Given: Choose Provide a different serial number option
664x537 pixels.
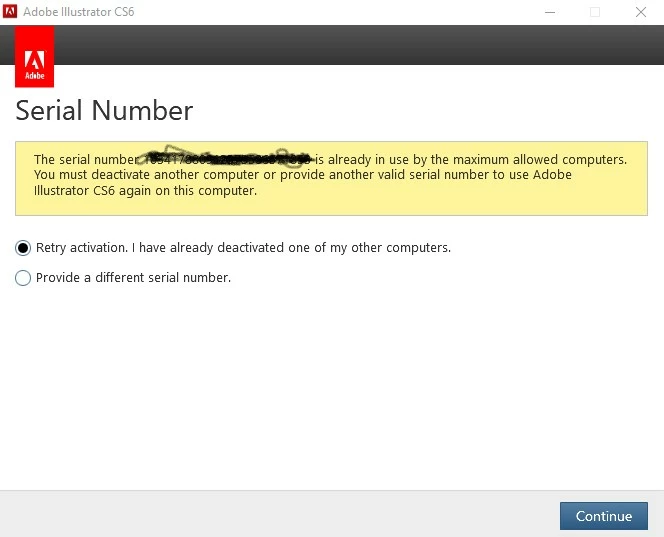Looking at the screenshot, I should [23, 278].
